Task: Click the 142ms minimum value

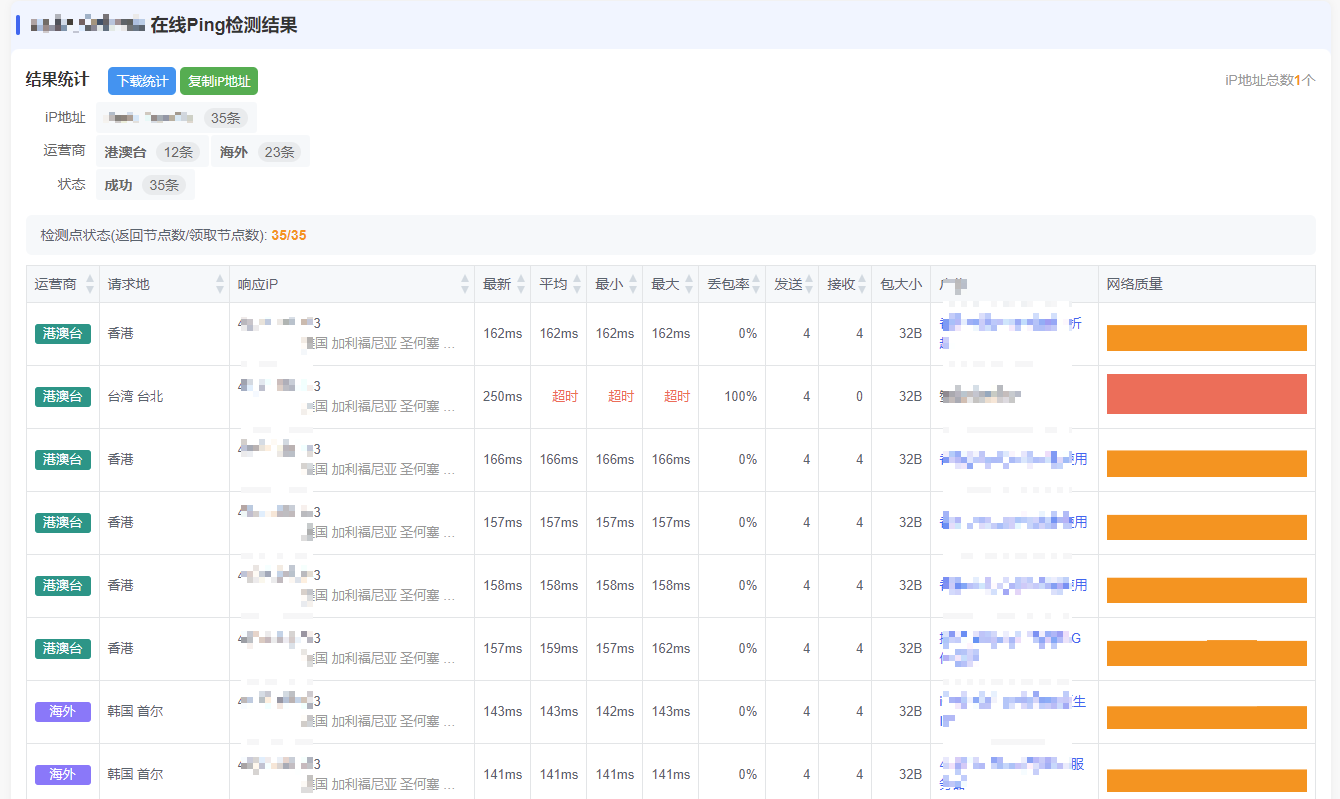Action: (614, 711)
